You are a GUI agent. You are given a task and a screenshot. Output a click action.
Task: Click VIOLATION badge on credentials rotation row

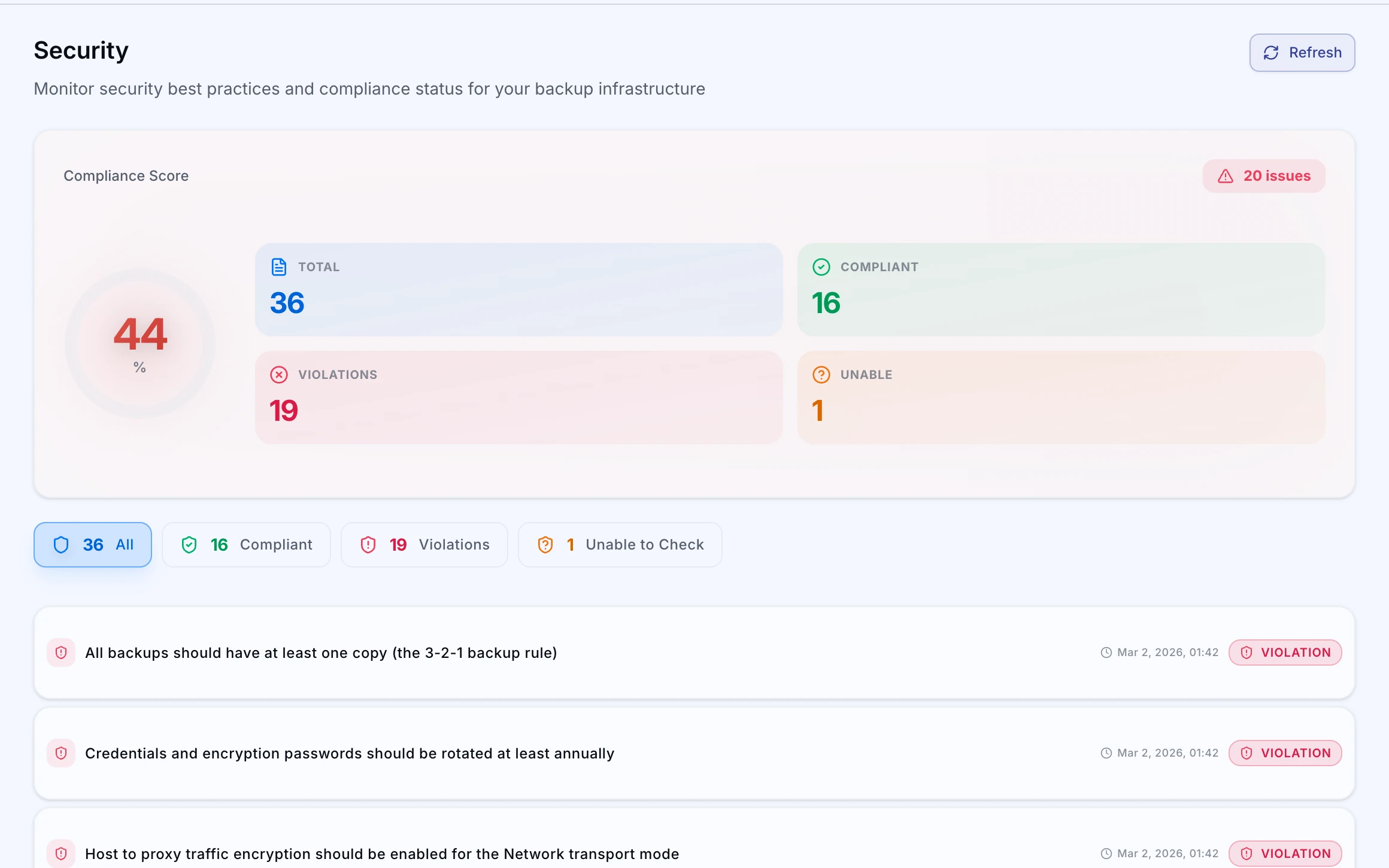(x=1285, y=753)
